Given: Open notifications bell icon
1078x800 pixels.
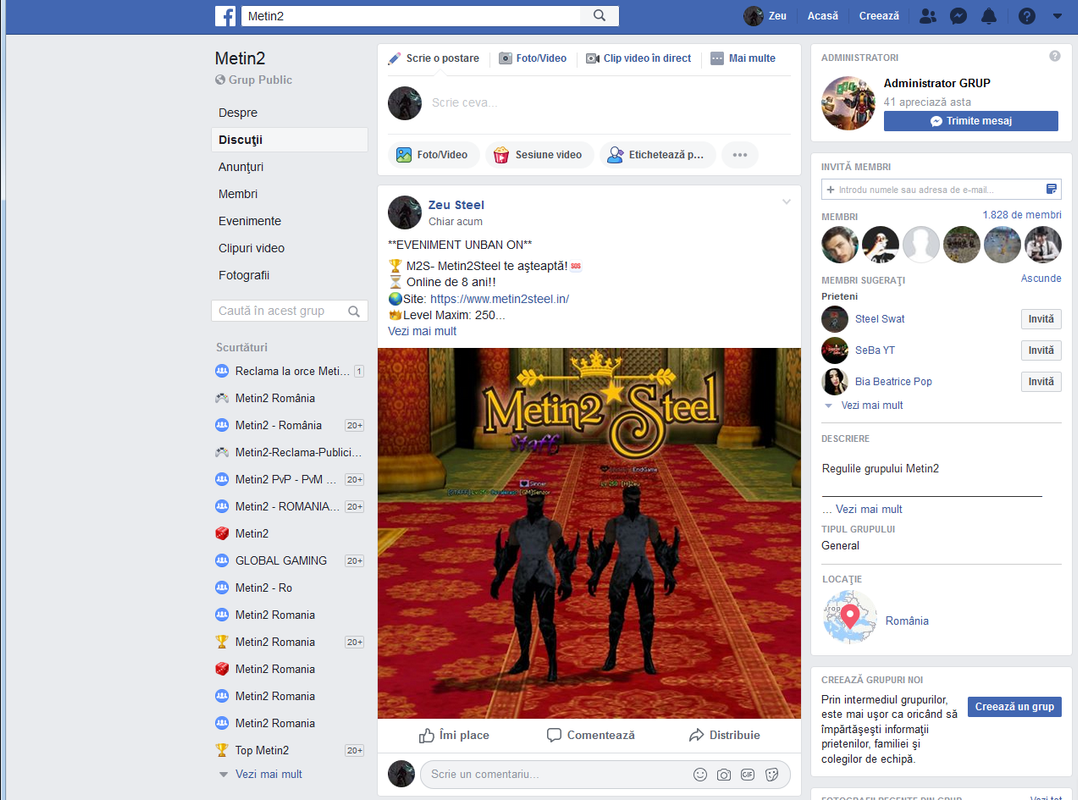Looking at the screenshot, I should pyautogui.click(x=988, y=16).
